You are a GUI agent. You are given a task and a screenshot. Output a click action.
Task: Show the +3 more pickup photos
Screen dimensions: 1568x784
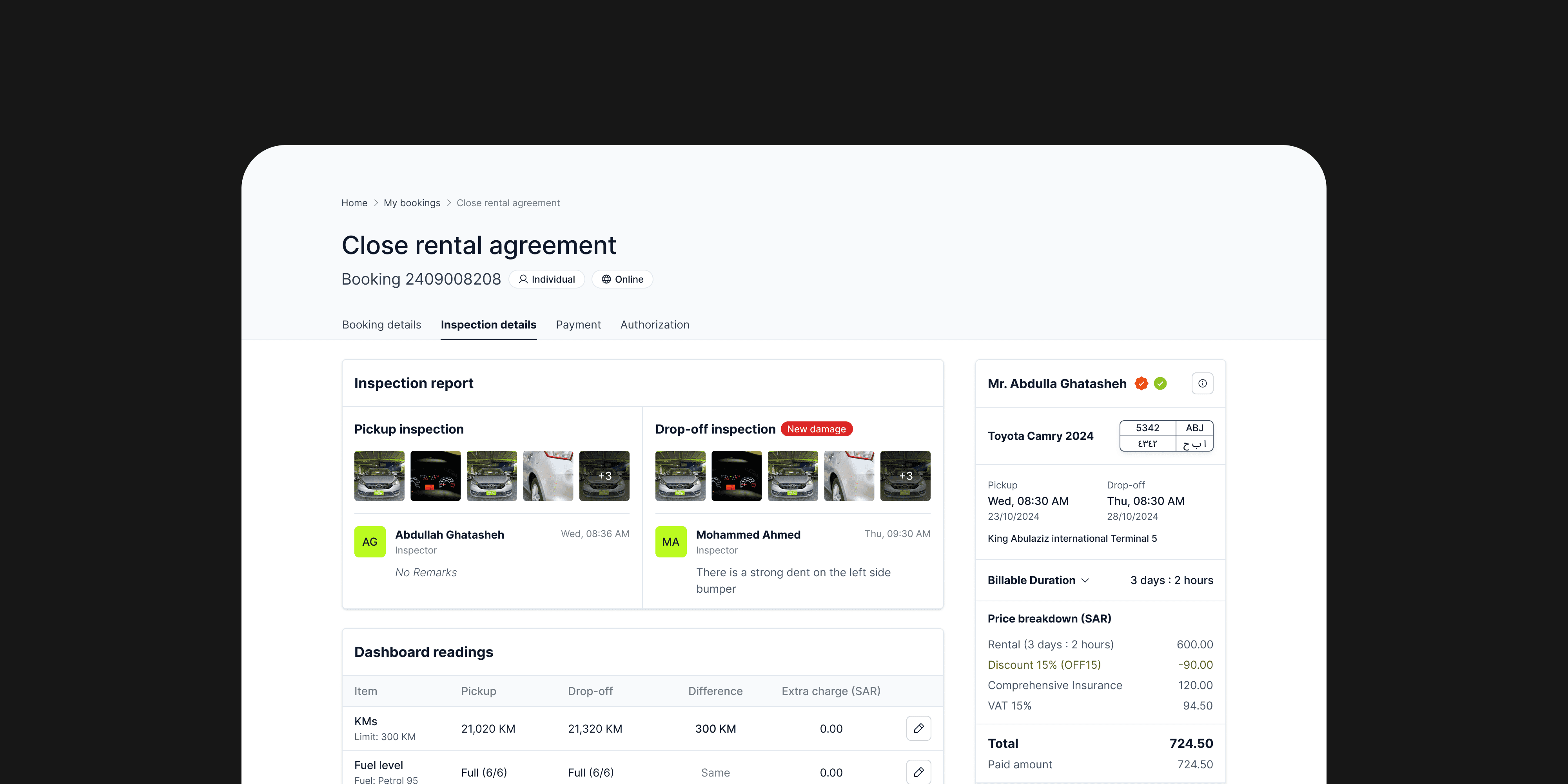(604, 476)
